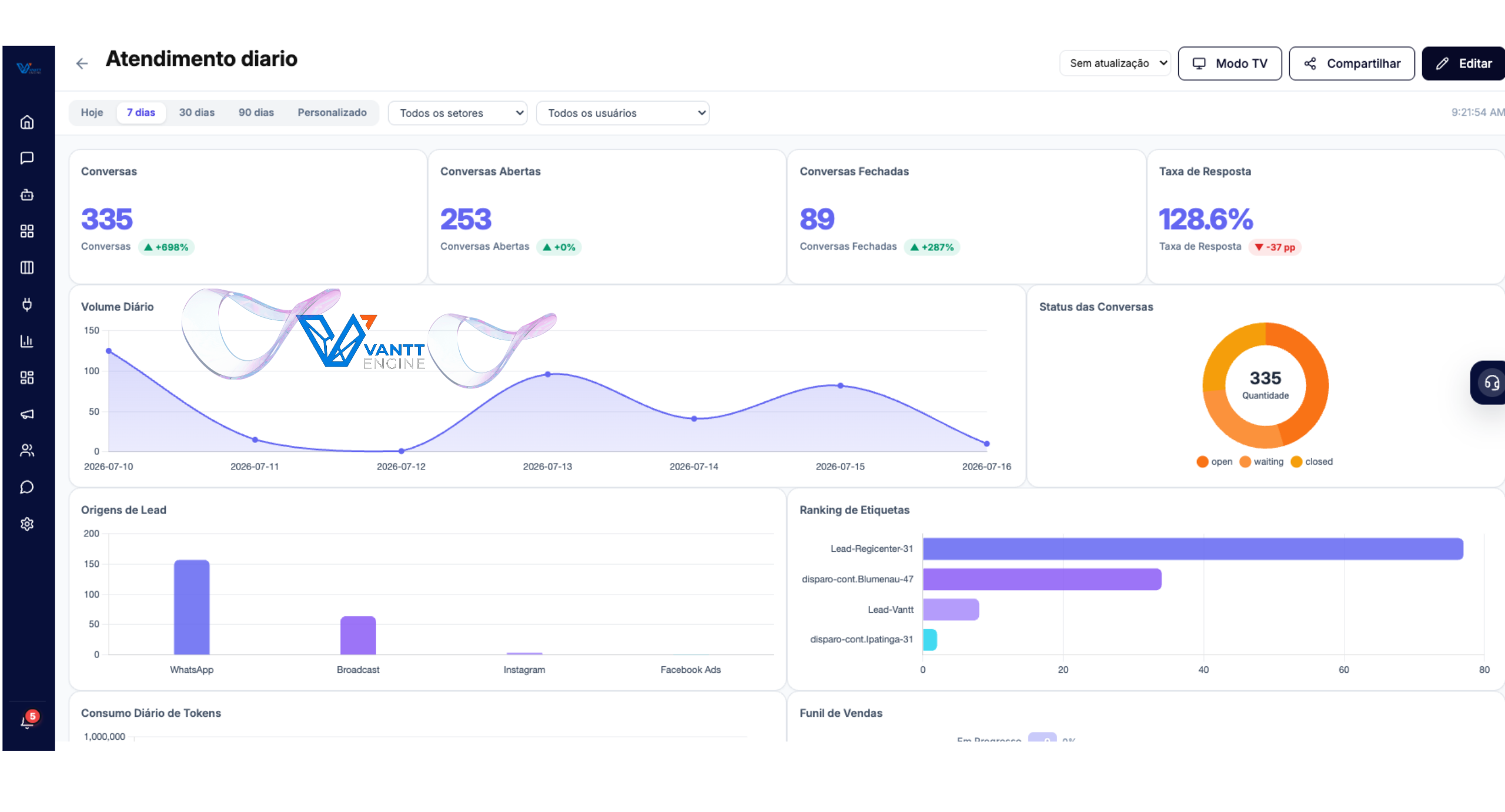Click the Modo TV button

(1230, 63)
